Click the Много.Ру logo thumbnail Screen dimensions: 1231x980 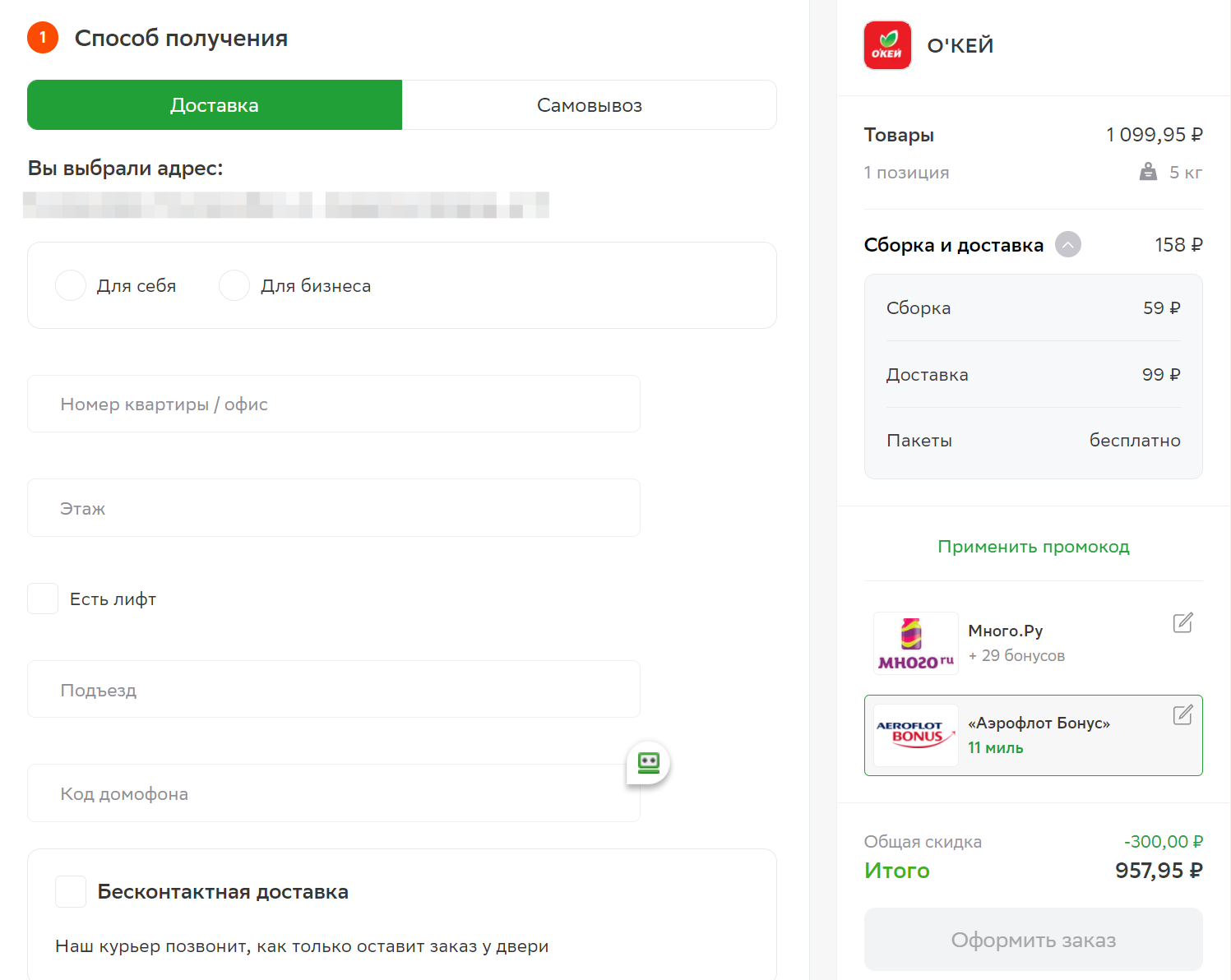916,644
